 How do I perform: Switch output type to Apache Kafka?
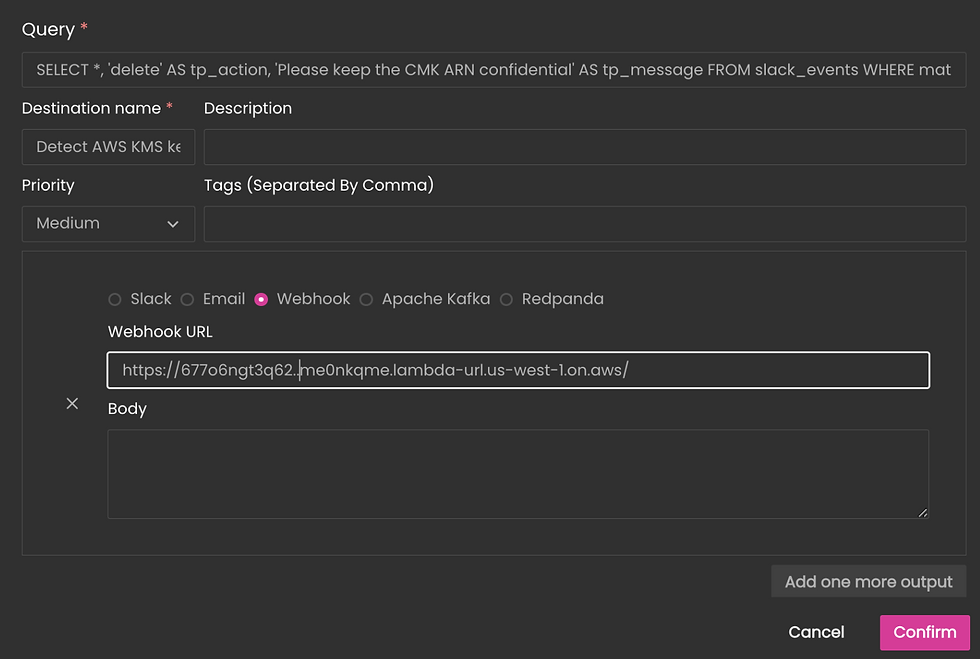[x=366, y=299]
